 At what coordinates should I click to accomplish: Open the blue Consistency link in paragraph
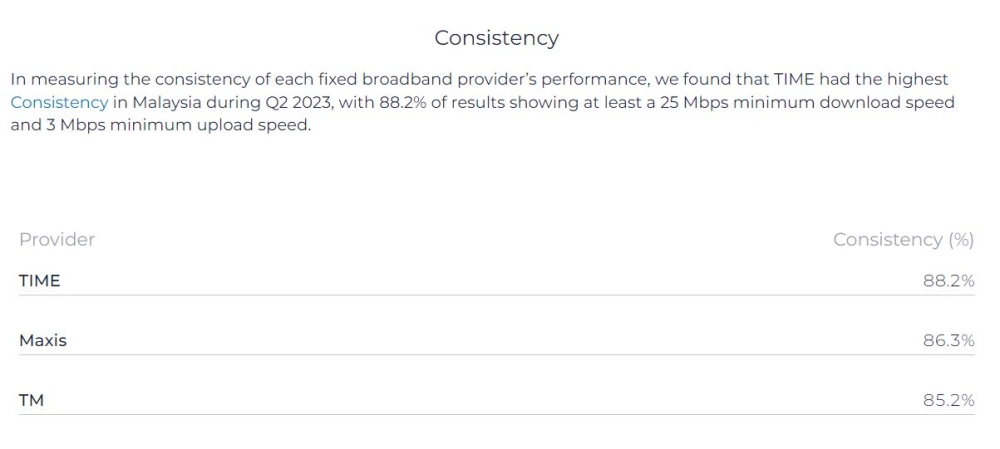(59, 102)
